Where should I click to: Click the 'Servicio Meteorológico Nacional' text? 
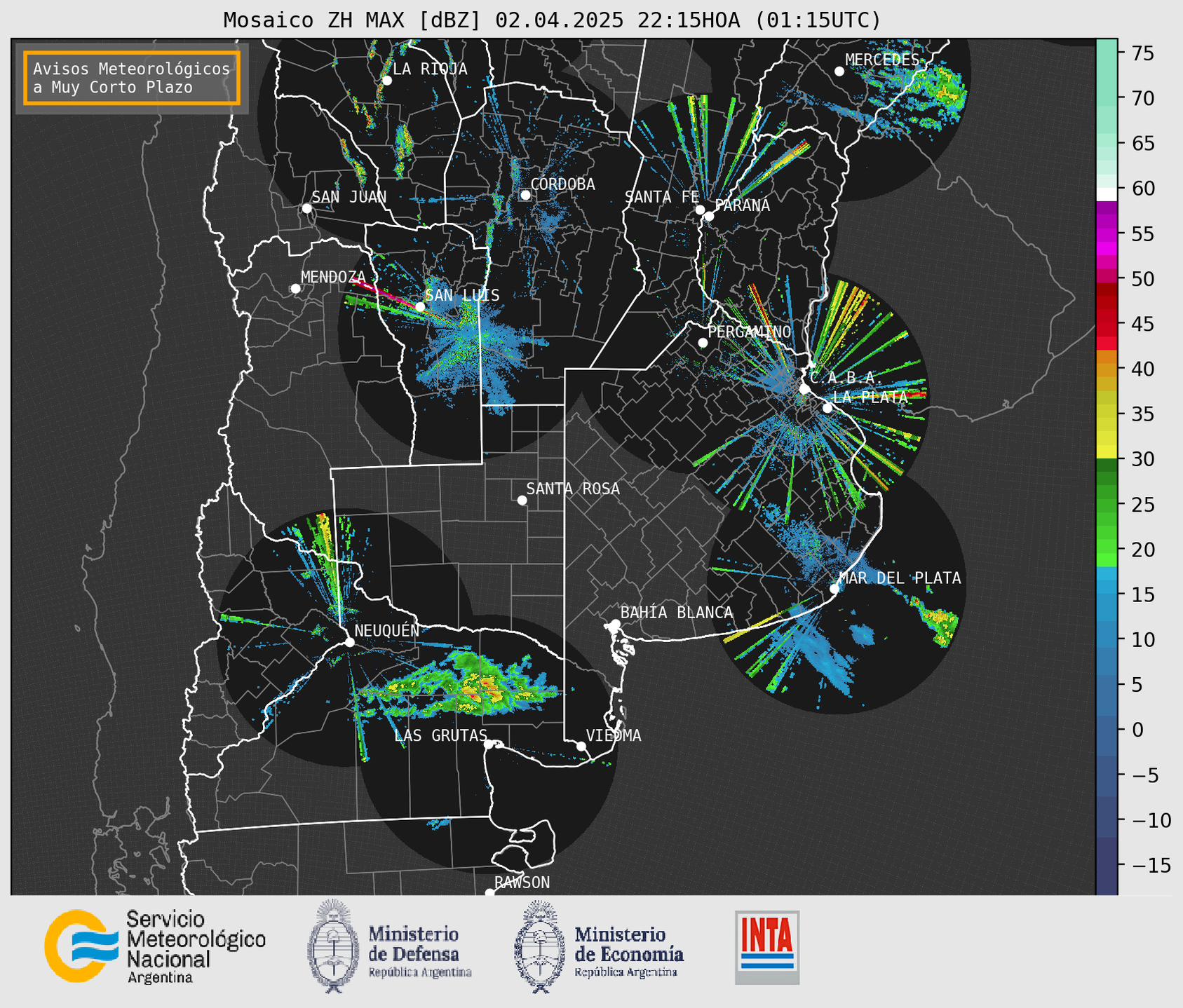coord(196,939)
